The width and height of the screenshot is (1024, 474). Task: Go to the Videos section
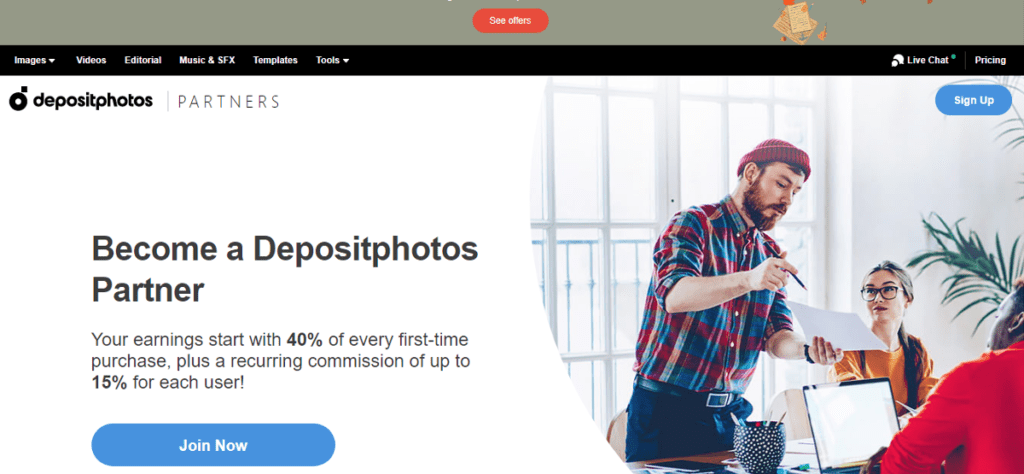click(91, 60)
